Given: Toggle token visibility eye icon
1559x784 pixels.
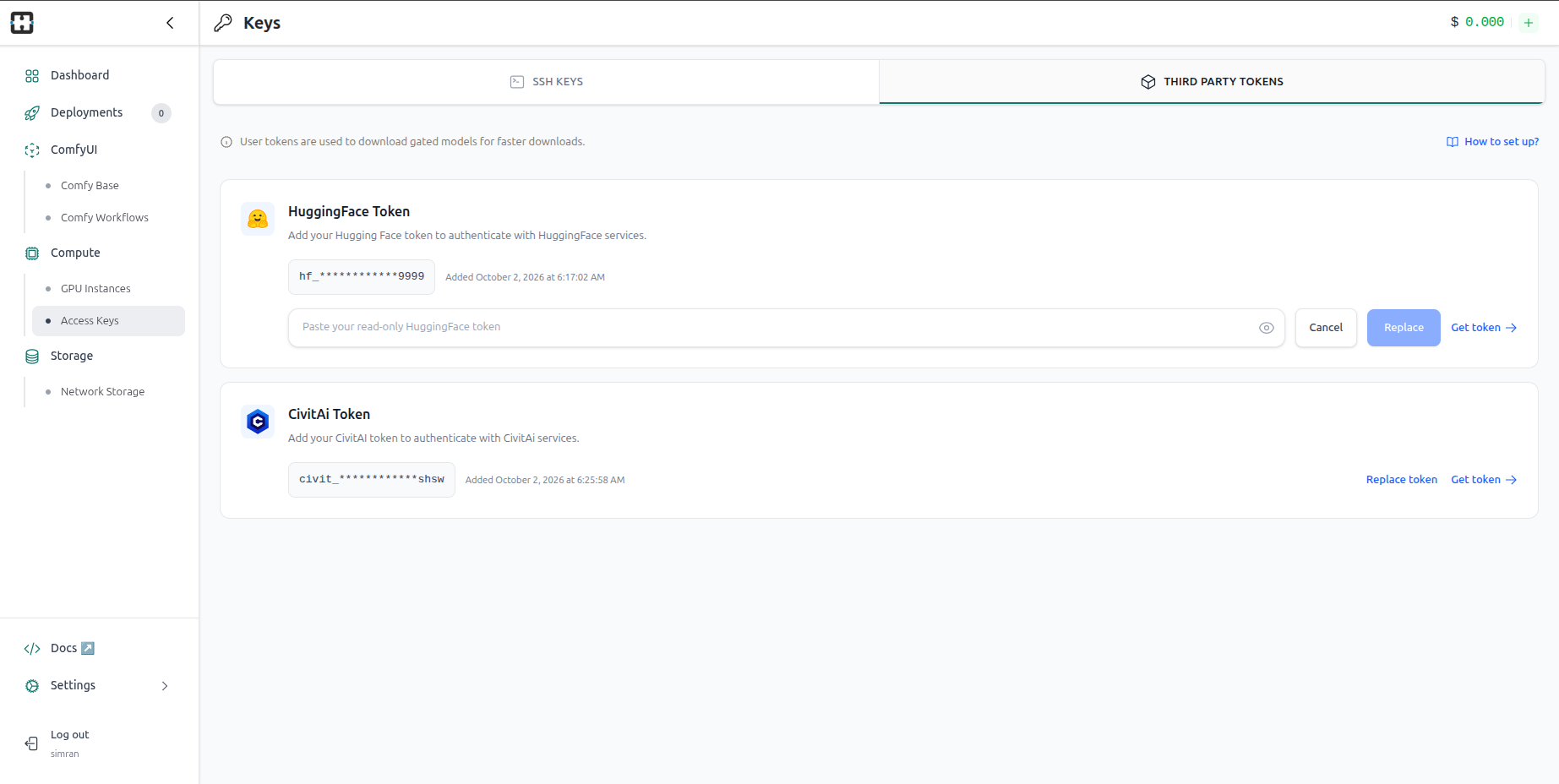Looking at the screenshot, I should [1267, 328].
